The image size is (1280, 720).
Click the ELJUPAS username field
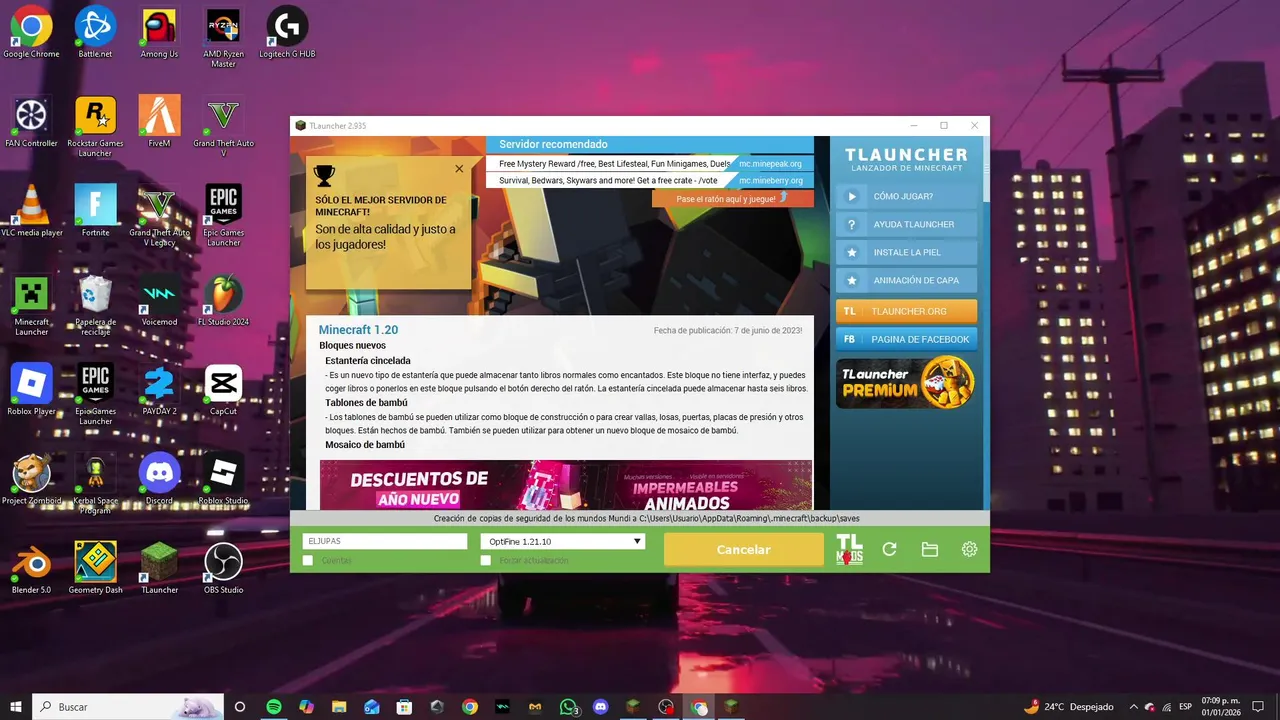(385, 541)
